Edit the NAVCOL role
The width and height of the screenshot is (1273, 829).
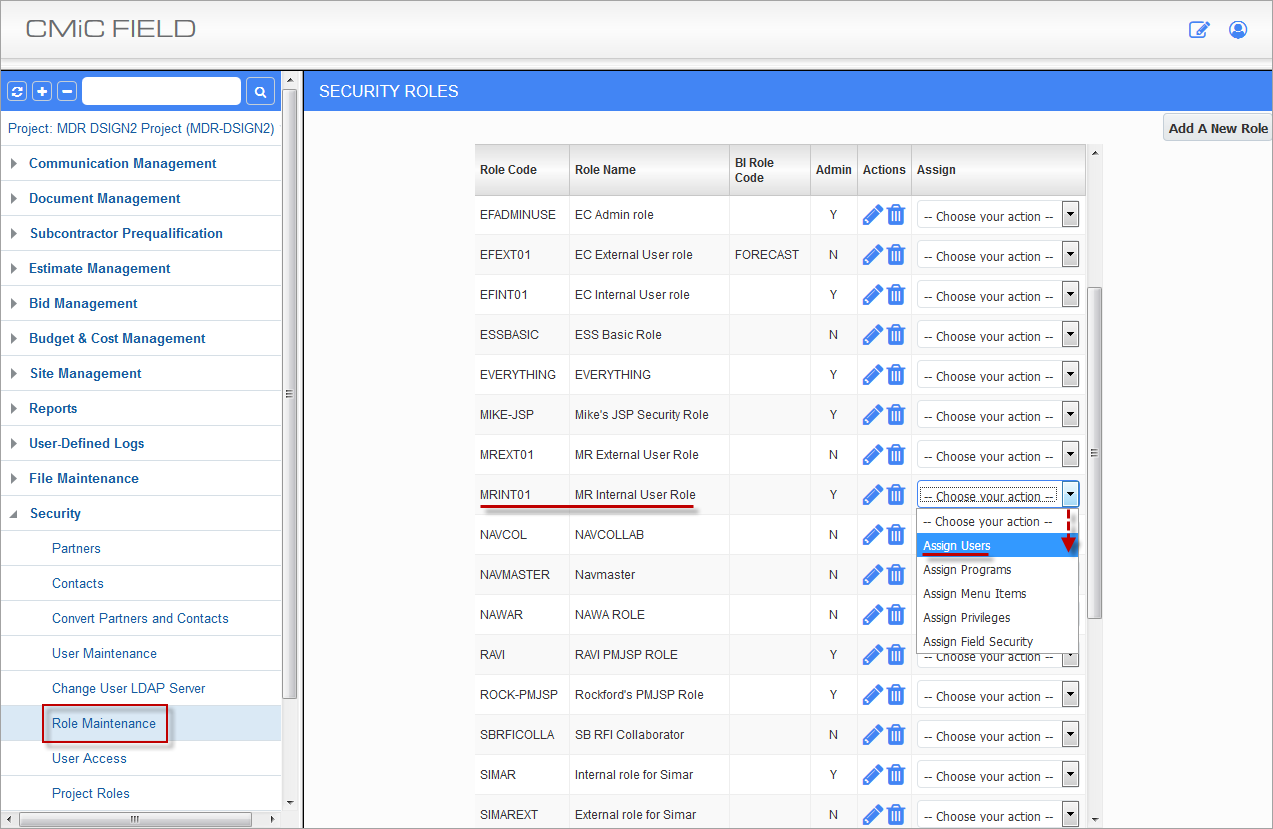(873, 535)
